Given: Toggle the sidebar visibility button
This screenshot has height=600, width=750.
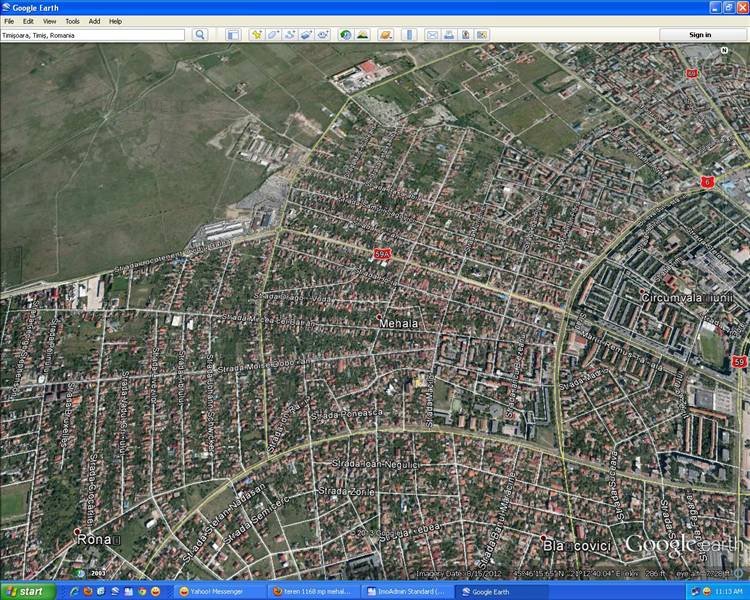Looking at the screenshot, I should (231, 34).
